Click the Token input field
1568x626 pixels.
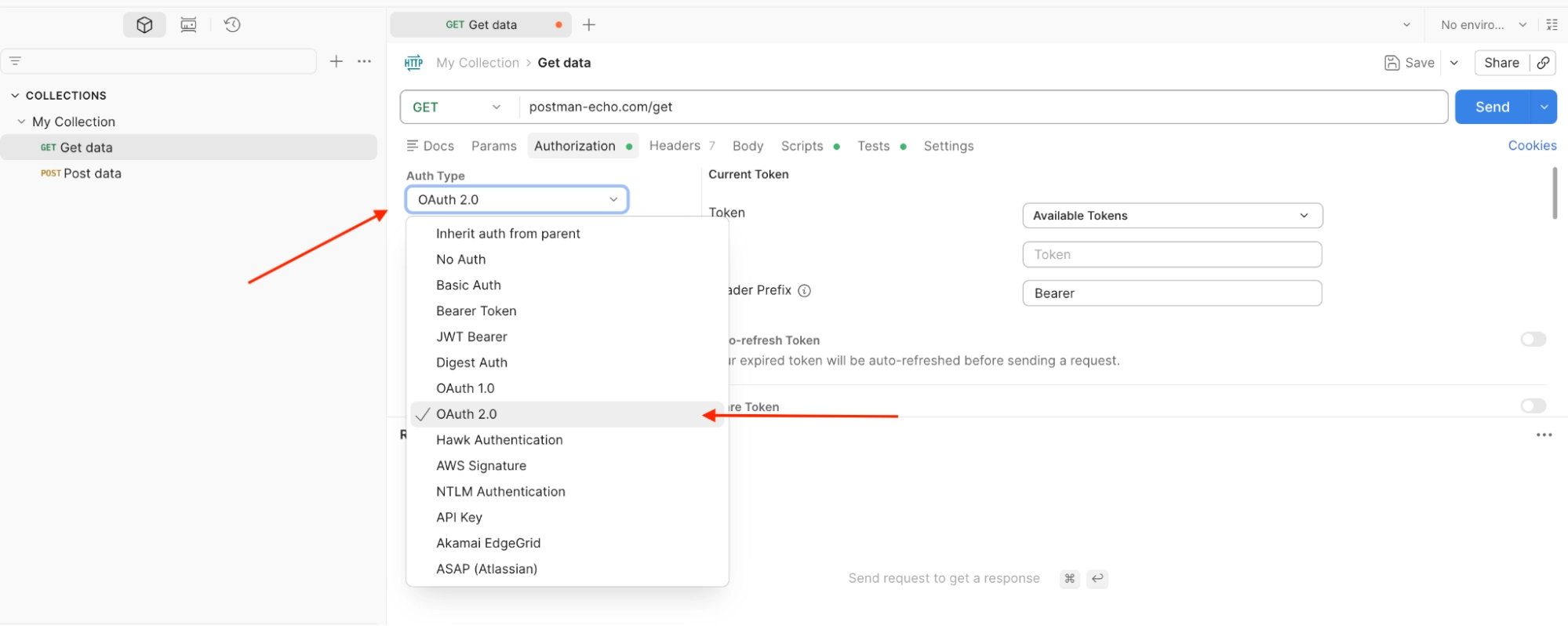1173,255
